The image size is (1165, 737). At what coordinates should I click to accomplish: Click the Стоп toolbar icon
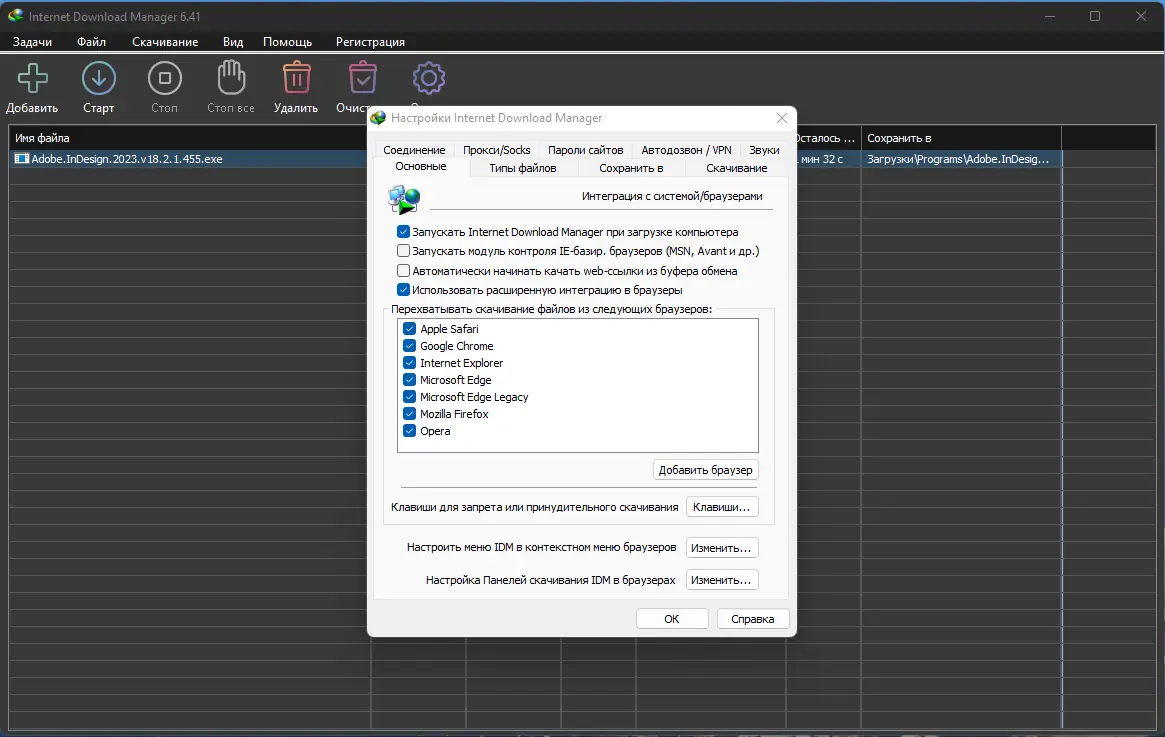click(165, 78)
